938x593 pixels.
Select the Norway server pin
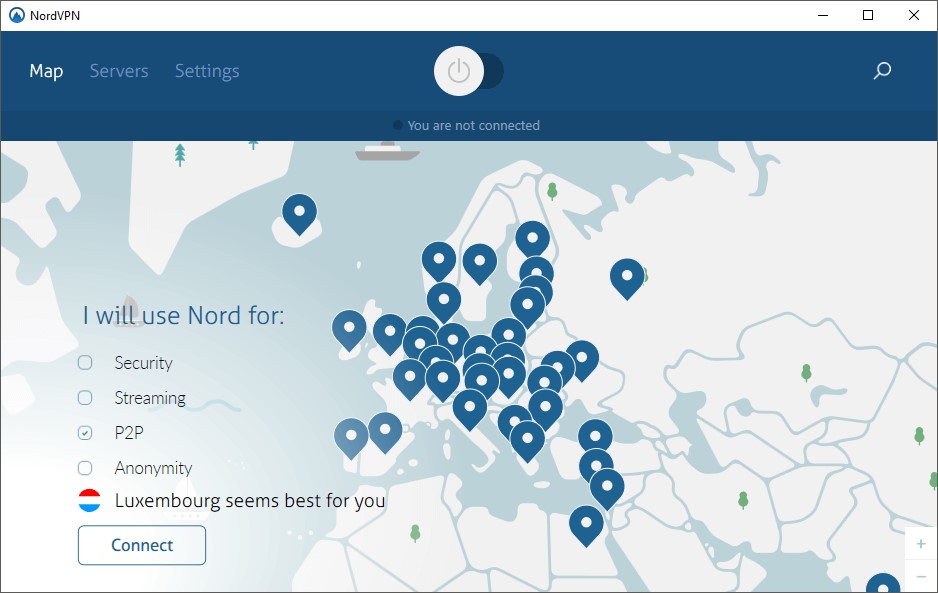tap(438, 259)
